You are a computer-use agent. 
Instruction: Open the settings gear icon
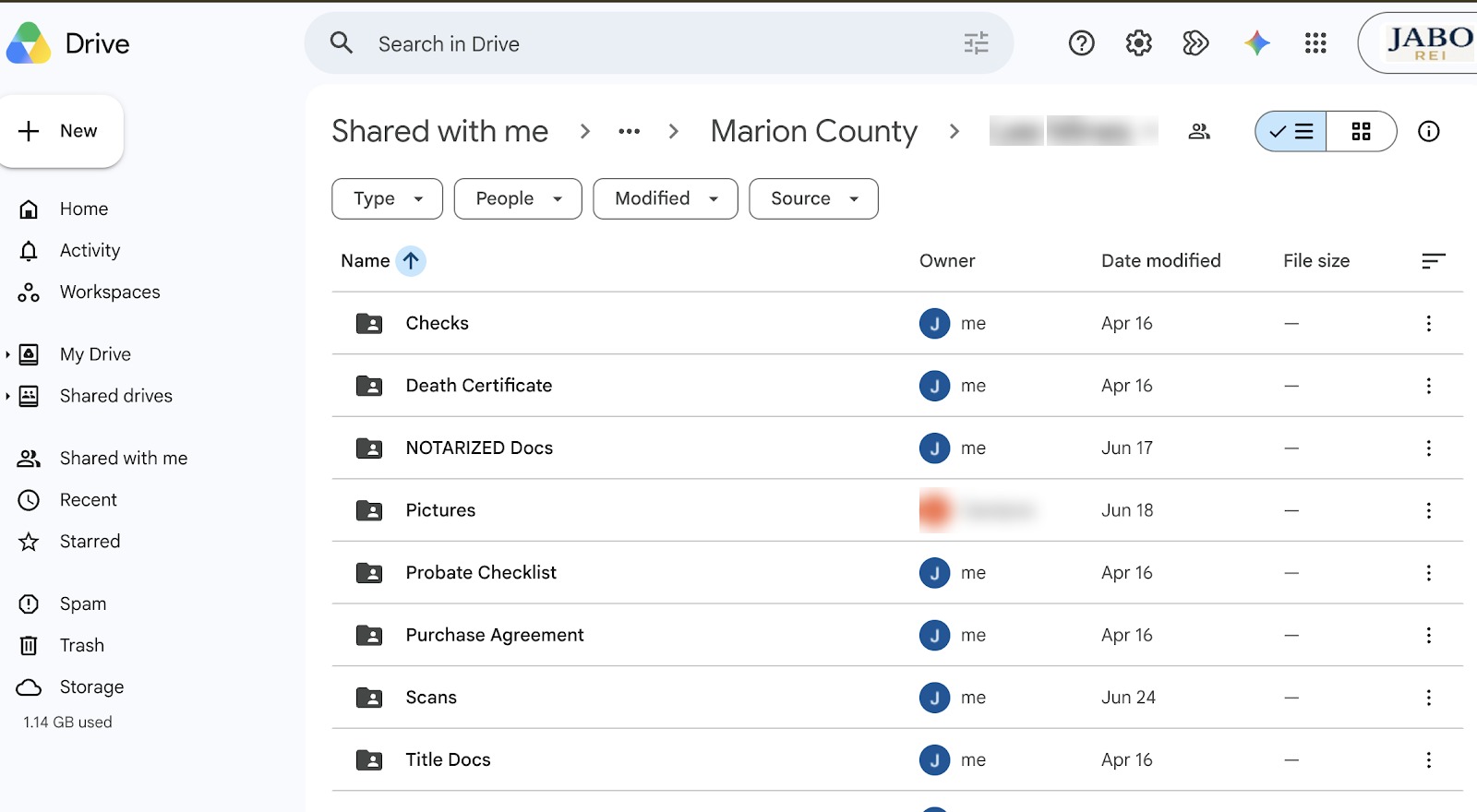(1139, 43)
